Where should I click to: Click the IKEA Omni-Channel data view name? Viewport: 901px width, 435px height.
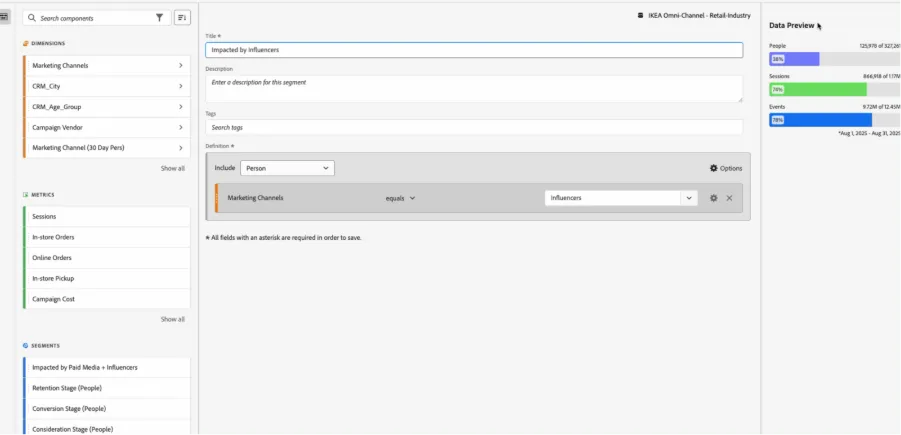699,16
